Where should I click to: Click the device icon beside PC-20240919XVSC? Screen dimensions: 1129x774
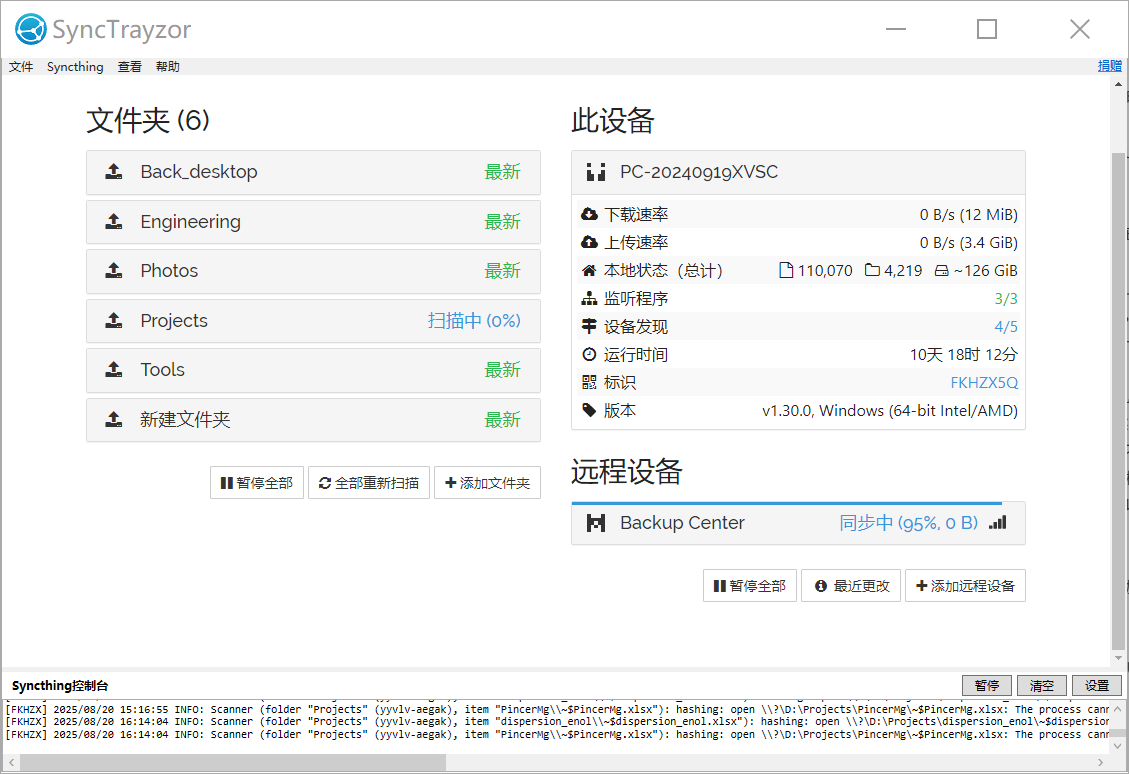[x=596, y=172]
